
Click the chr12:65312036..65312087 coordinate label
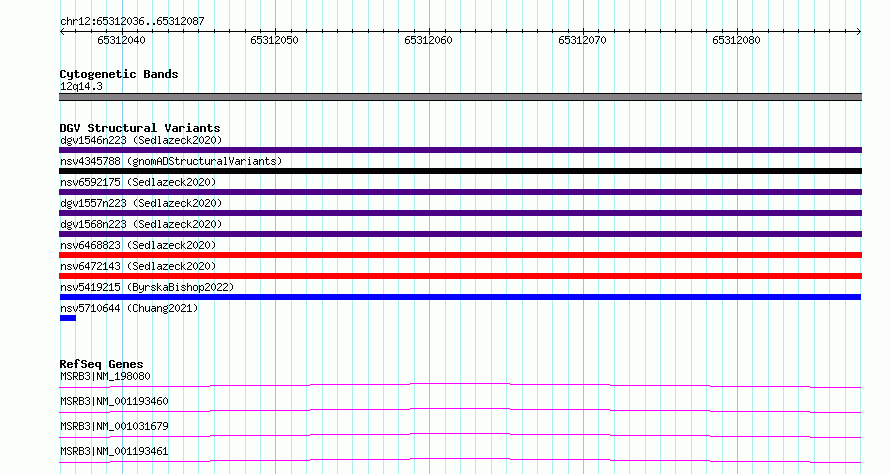[132, 21]
